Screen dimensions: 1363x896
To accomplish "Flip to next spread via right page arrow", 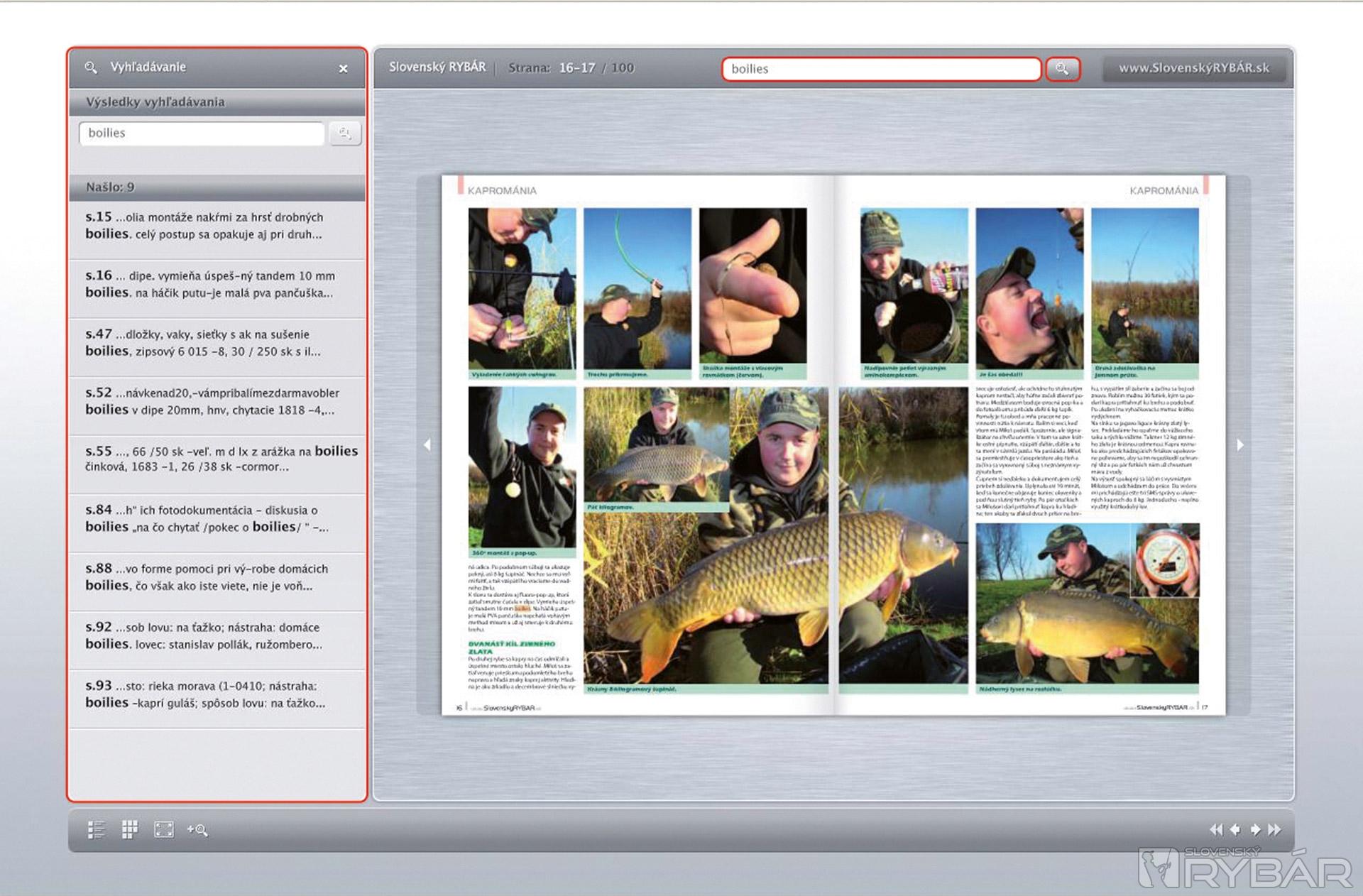I will pyautogui.click(x=1239, y=444).
